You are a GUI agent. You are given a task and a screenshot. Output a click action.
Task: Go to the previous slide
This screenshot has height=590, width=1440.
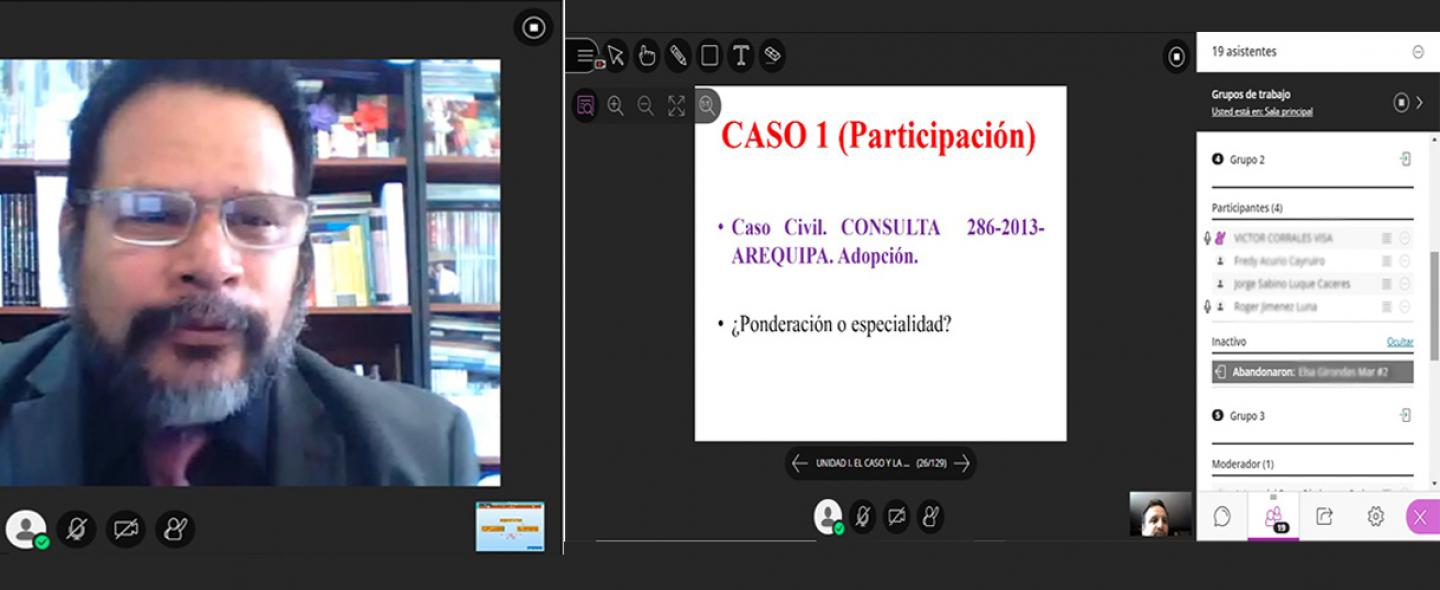(799, 463)
